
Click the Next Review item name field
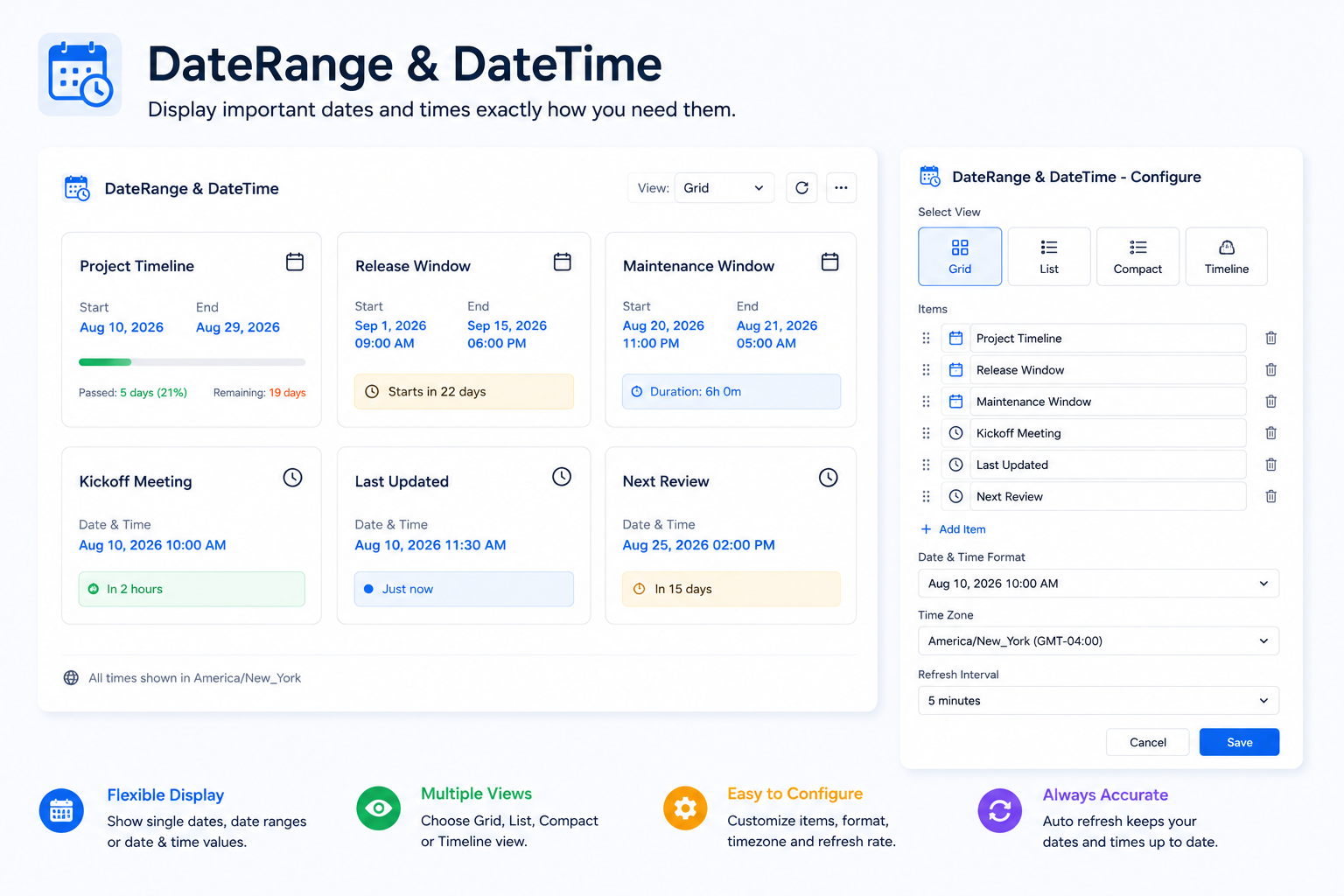pyautogui.click(x=1108, y=496)
